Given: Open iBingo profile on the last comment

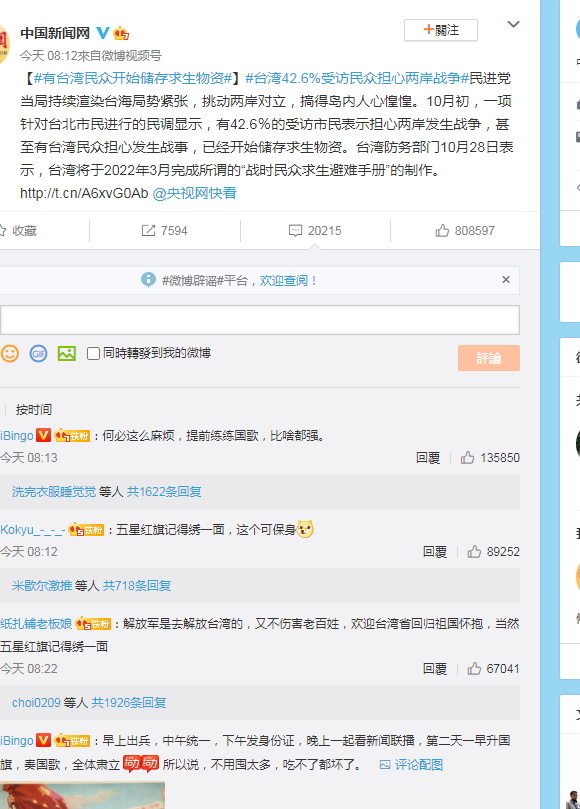Looking at the screenshot, I should tap(17, 741).
